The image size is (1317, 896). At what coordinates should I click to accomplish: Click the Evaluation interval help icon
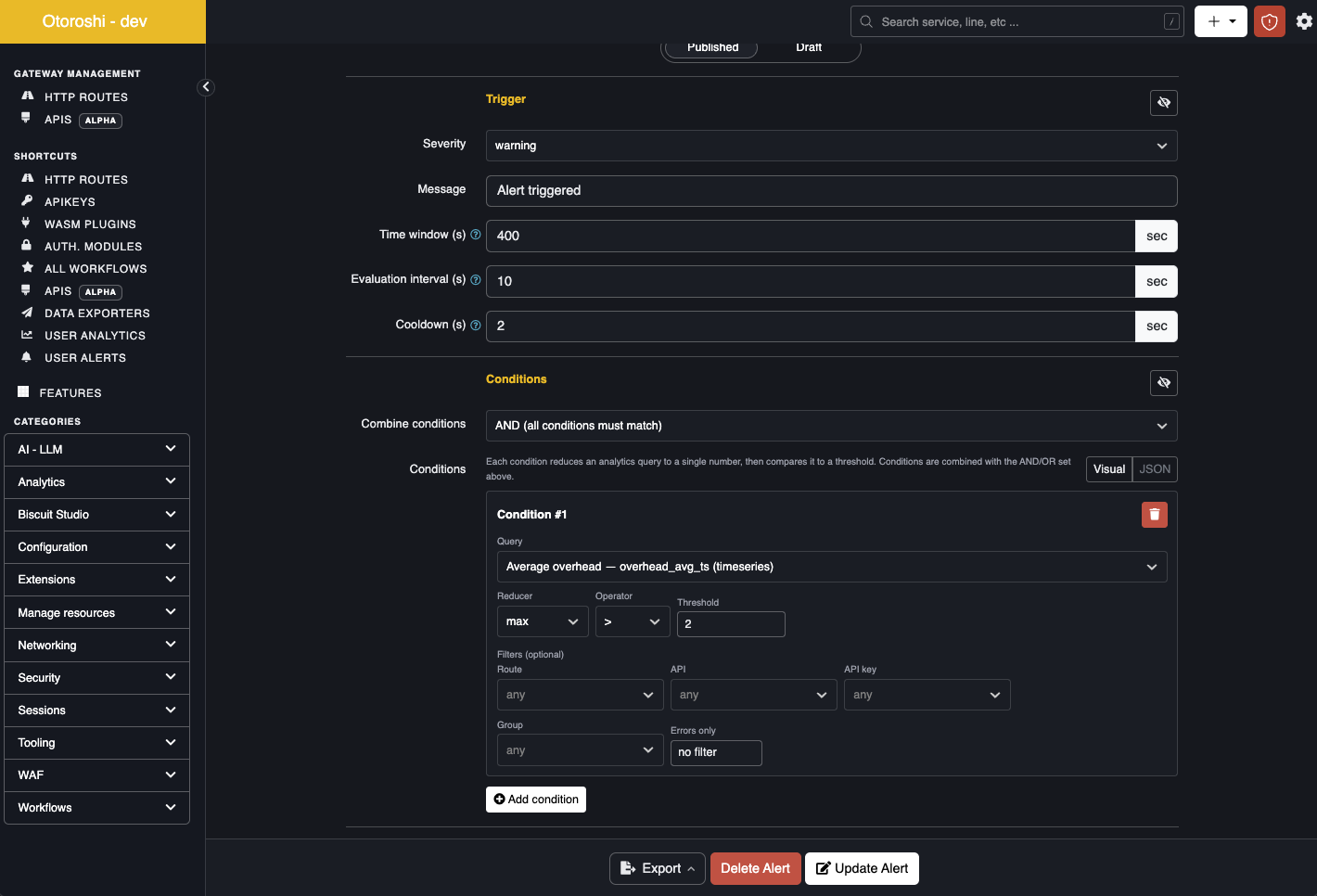476,279
